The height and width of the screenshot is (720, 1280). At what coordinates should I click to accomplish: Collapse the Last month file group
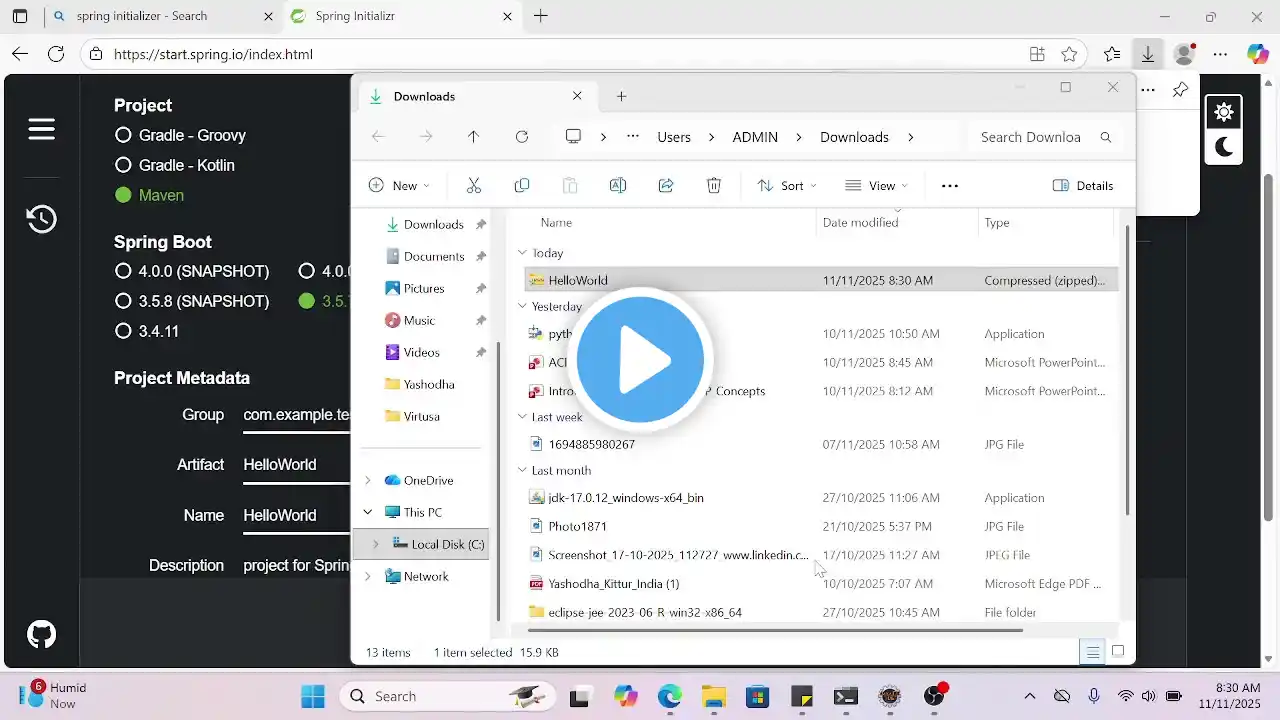click(522, 470)
